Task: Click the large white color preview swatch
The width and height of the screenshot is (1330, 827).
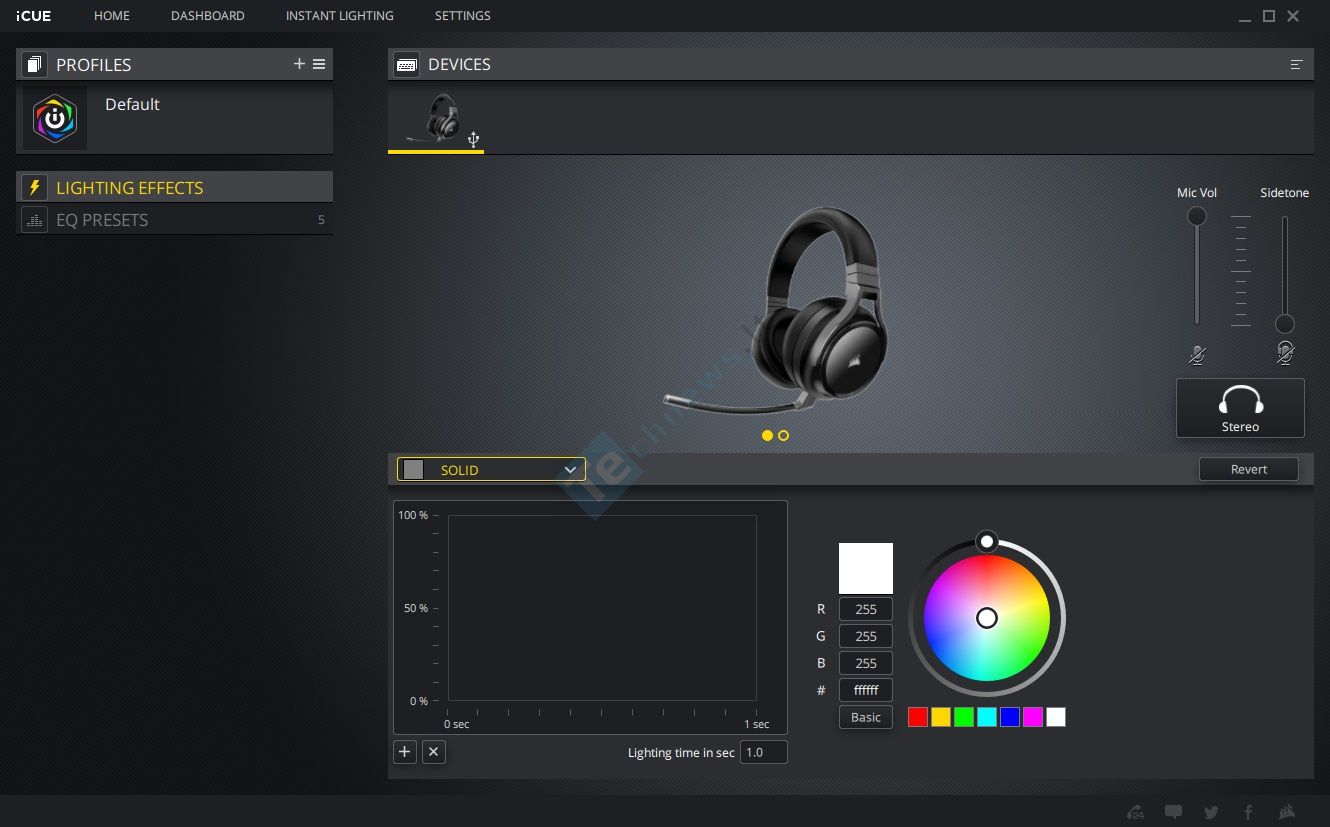Action: [866, 568]
